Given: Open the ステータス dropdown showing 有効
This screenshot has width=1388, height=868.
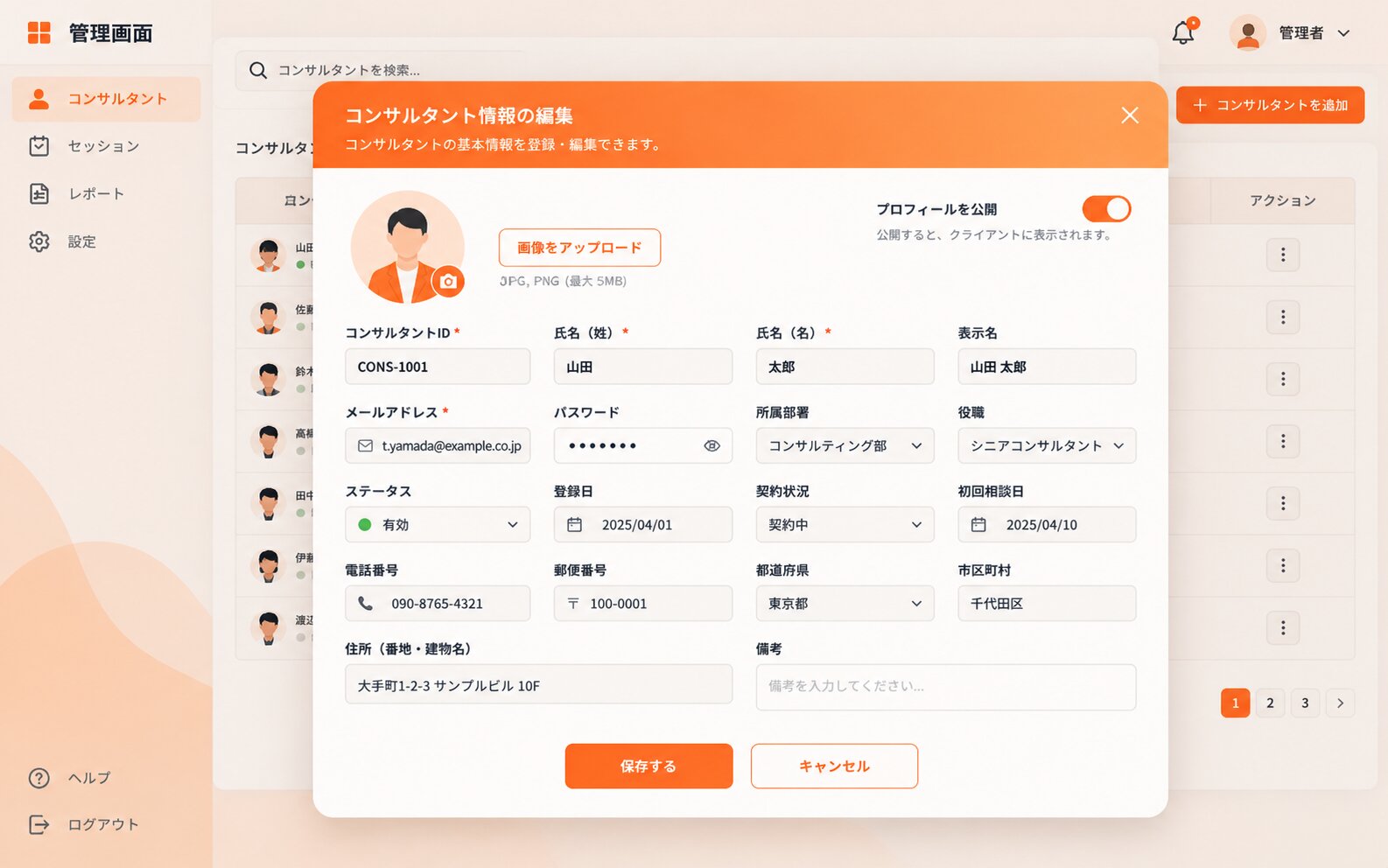Looking at the screenshot, I should click(438, 525).
